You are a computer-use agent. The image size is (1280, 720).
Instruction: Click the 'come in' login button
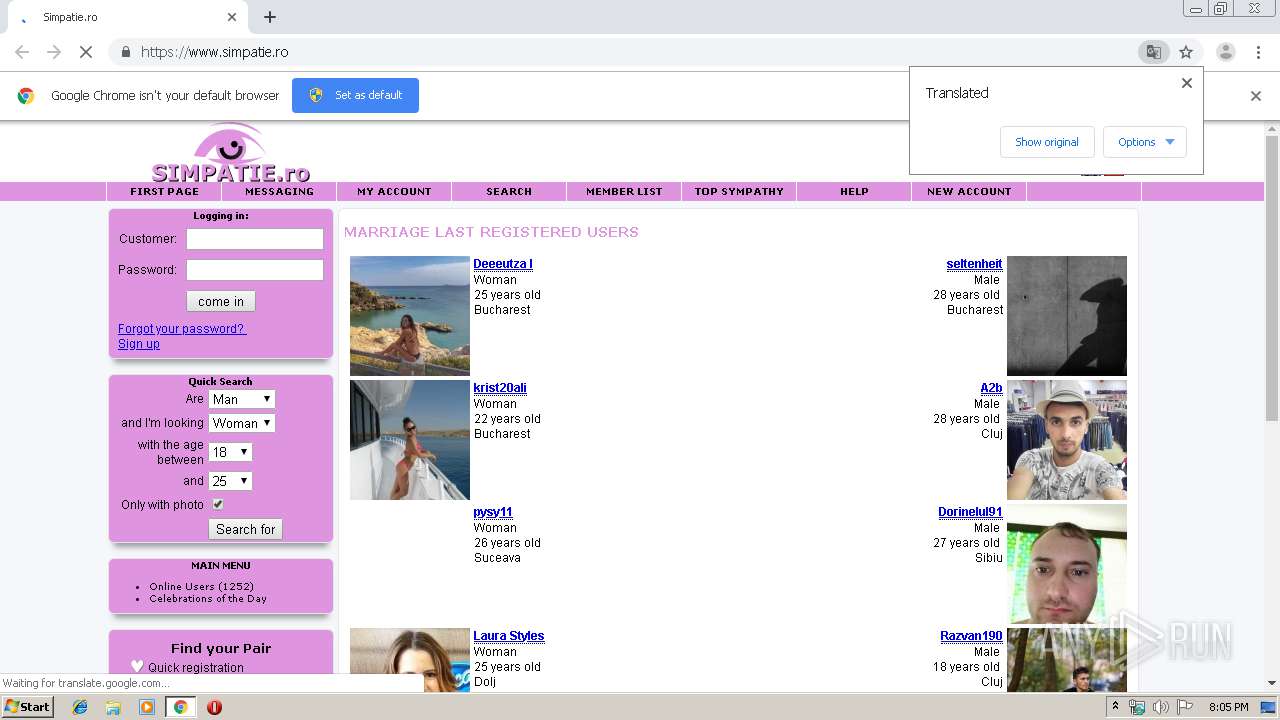pyautogui.click(x=221, y=301)
